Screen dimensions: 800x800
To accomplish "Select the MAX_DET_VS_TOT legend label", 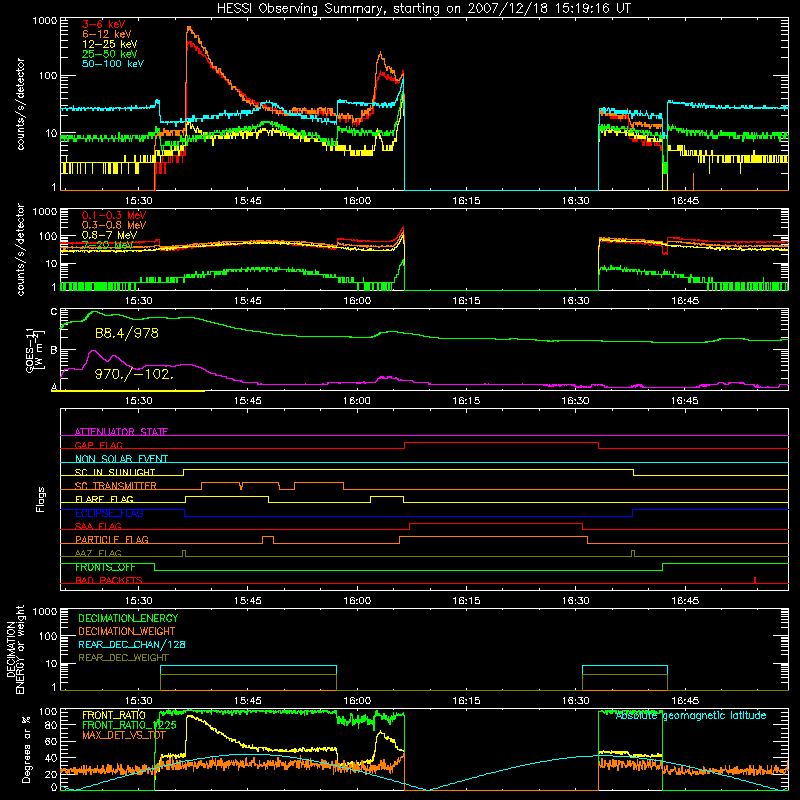I will point(124,735).
